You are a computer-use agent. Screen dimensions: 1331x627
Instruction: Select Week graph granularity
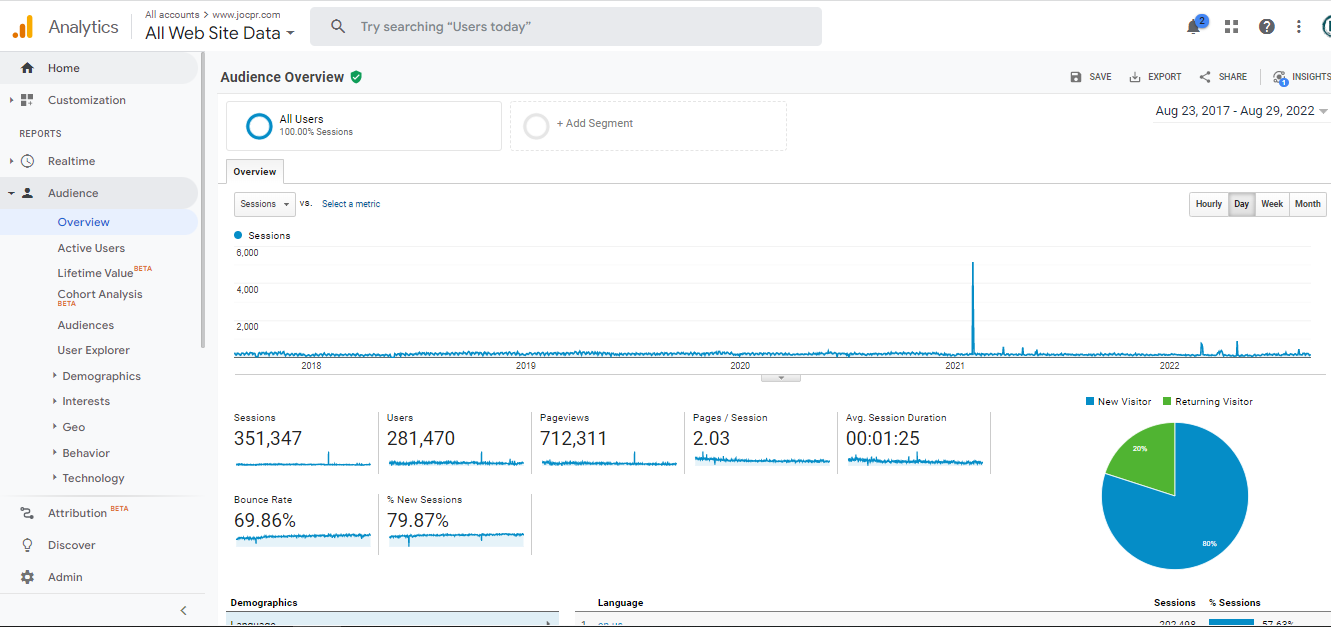pyautogui.click(x=1272, y=204)
